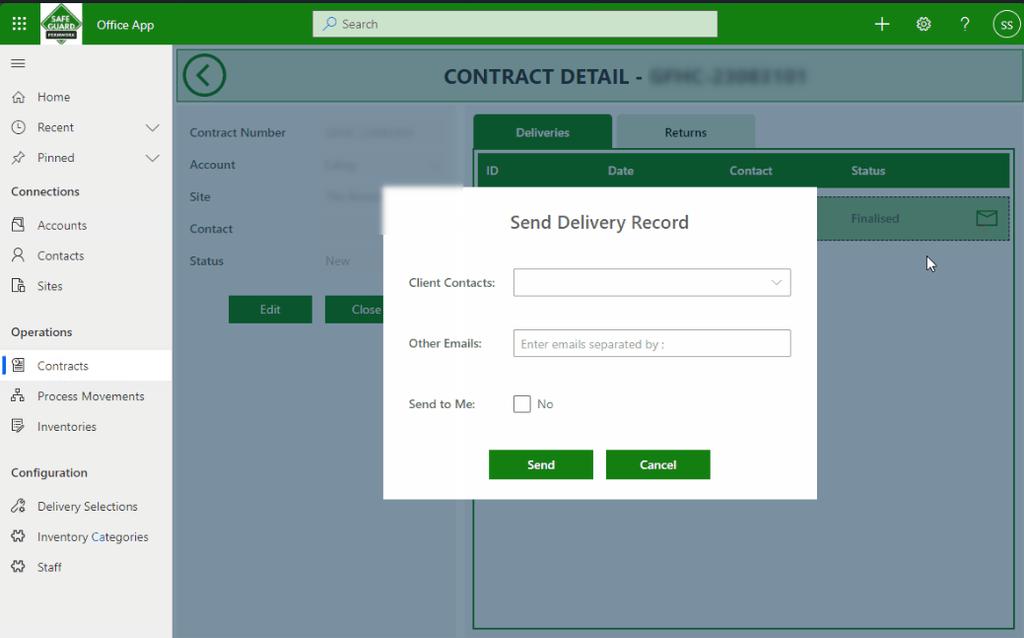This screenshot has height=638, width=1024.
Task: Click the back arrow circle icon
Action: click(x=204, y=75)
